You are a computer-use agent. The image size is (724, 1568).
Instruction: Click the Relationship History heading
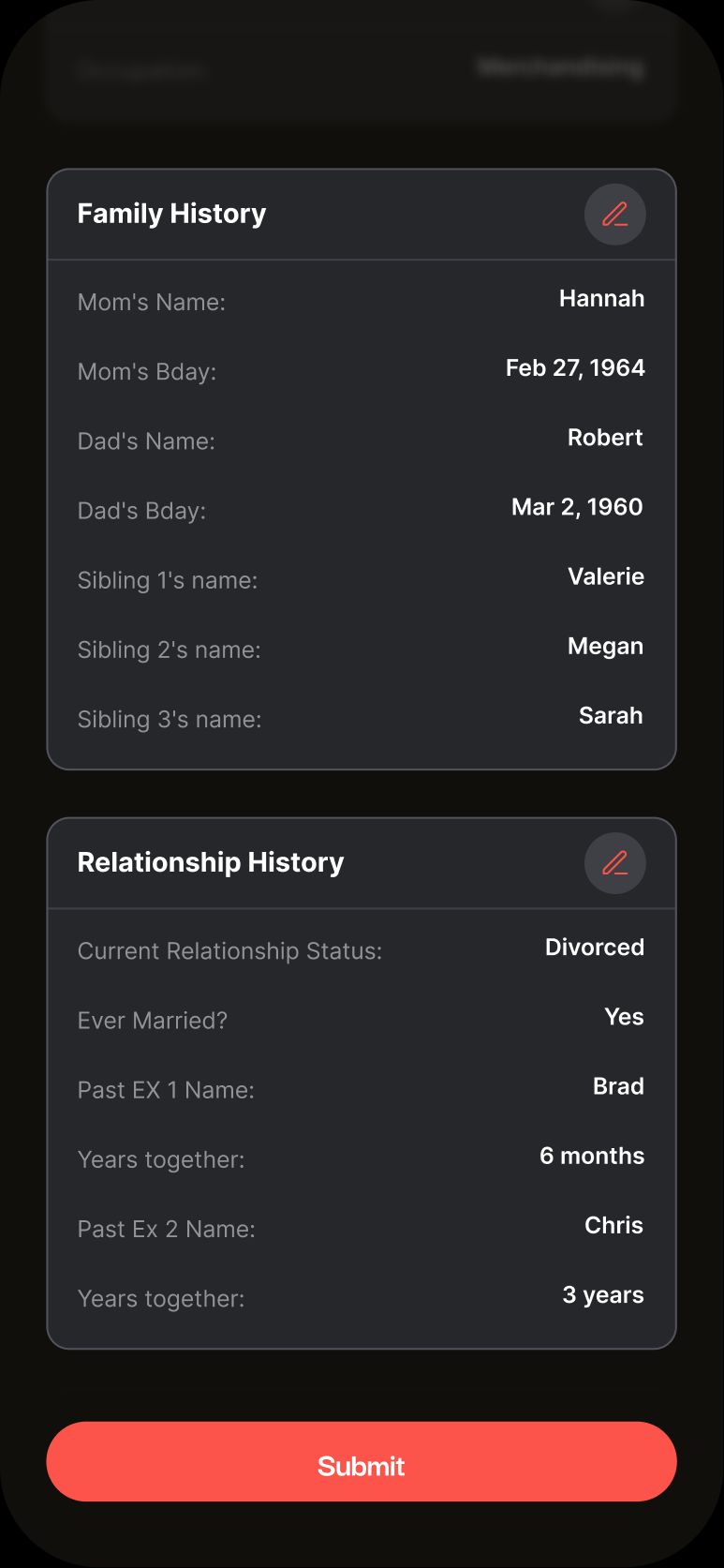[211, 862]
